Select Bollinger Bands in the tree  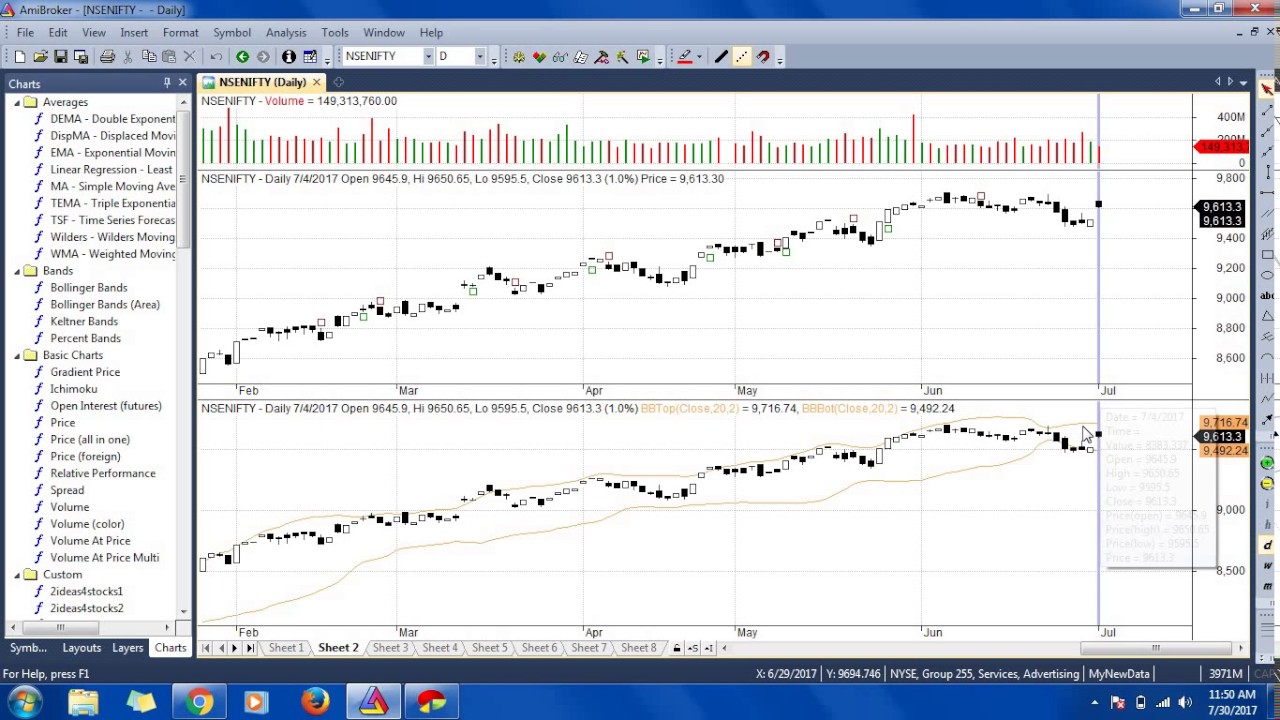pos(89,288)
